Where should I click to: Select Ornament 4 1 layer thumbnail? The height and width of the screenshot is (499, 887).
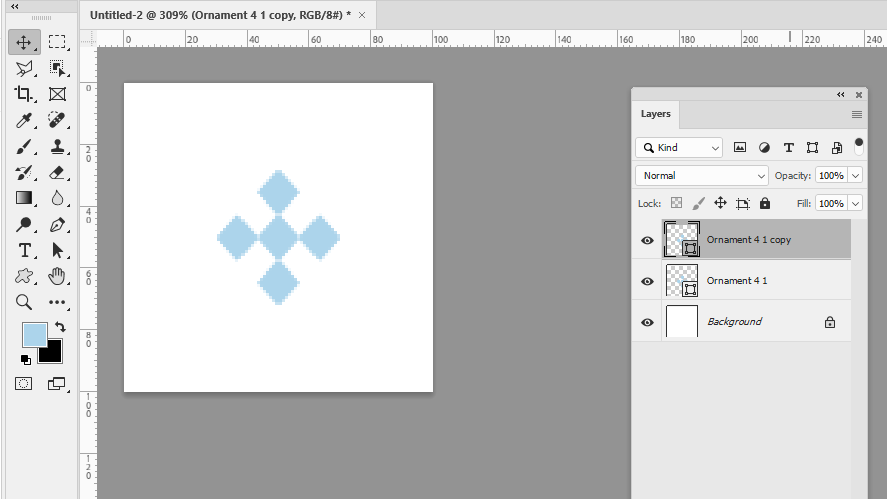pyautogui.click(x=682, y=281)
